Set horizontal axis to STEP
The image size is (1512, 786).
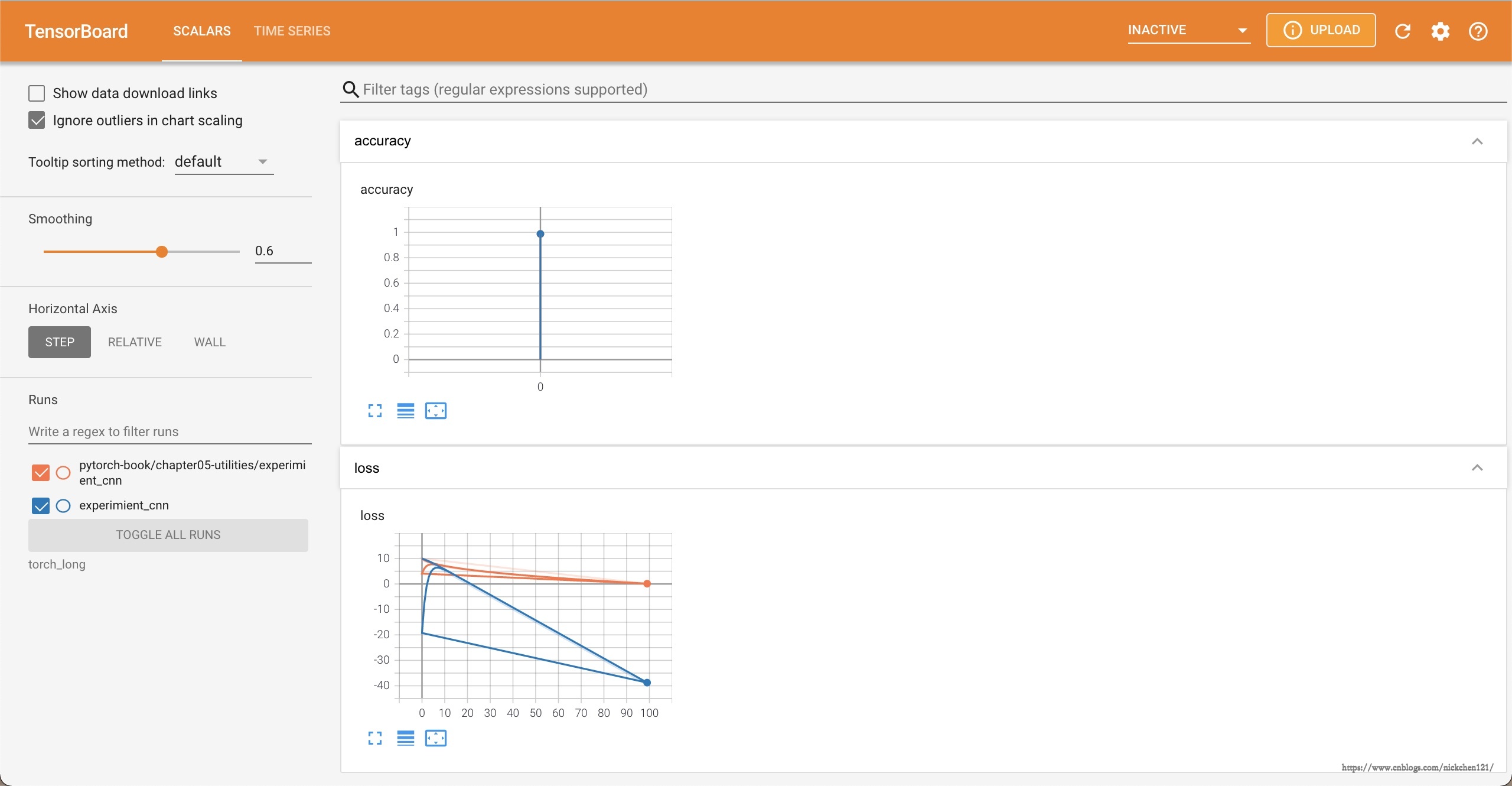(x=60, y=342)
